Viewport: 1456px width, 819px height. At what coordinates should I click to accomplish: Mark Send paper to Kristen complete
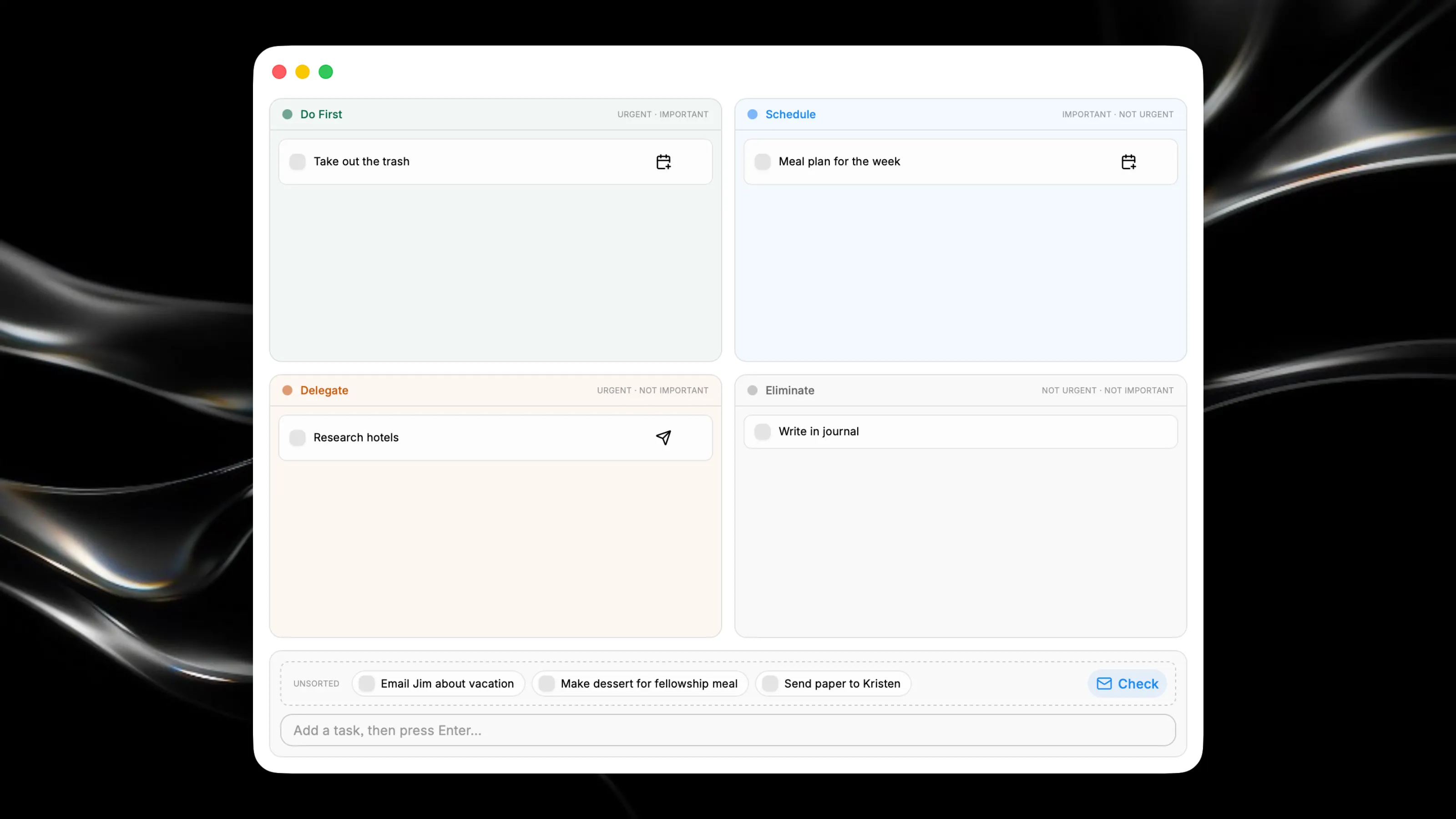770,683
